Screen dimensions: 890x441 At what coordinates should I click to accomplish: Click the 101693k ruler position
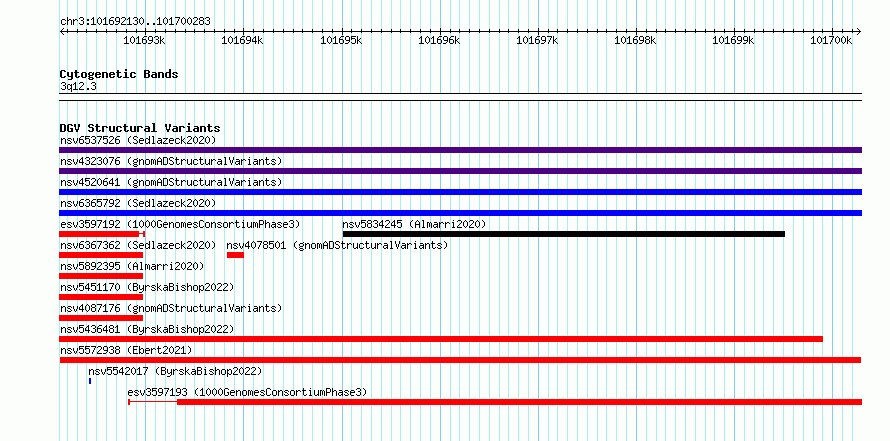pyautogui.click(x=144, y=40)
